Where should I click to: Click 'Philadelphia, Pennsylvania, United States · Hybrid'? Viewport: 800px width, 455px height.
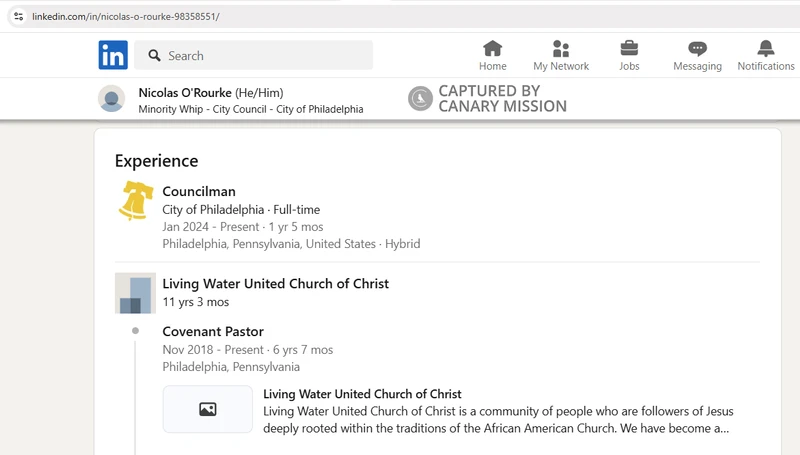(291, 244)
